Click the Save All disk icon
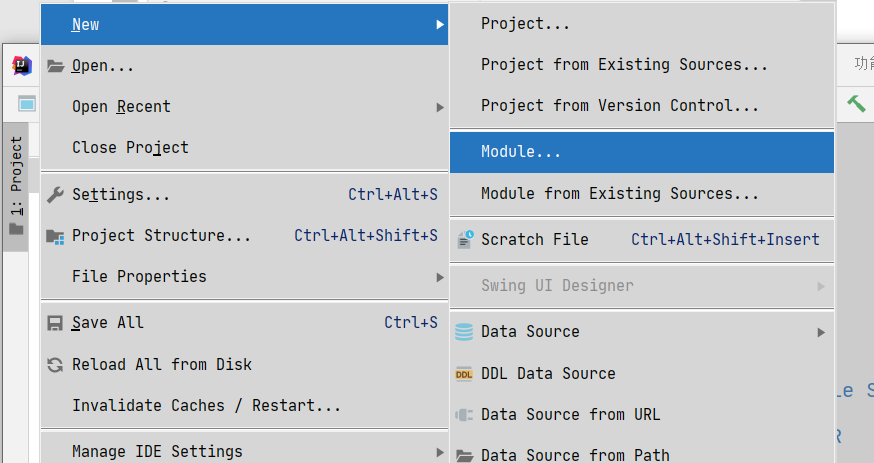This screenshot has height=463, width=874. (56, 323)
